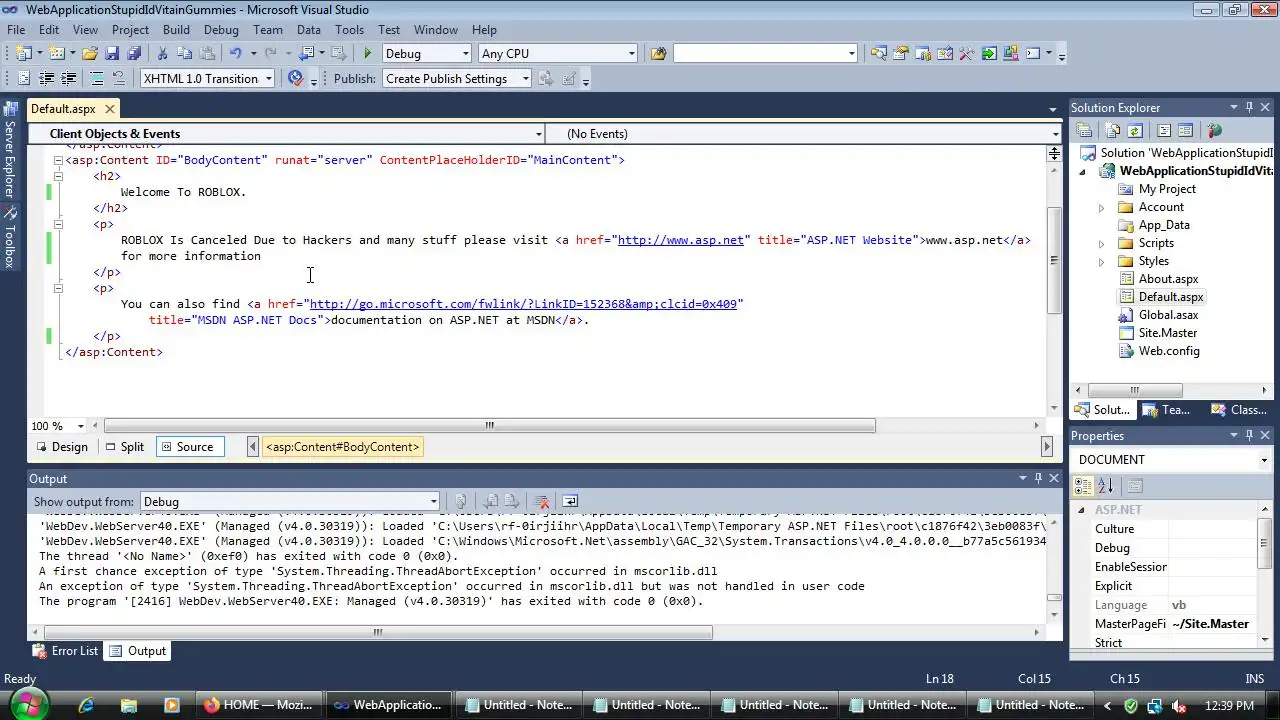Open the Server Explorer side tab
Screen dimensions: 1280x720
tap(9, 150)
